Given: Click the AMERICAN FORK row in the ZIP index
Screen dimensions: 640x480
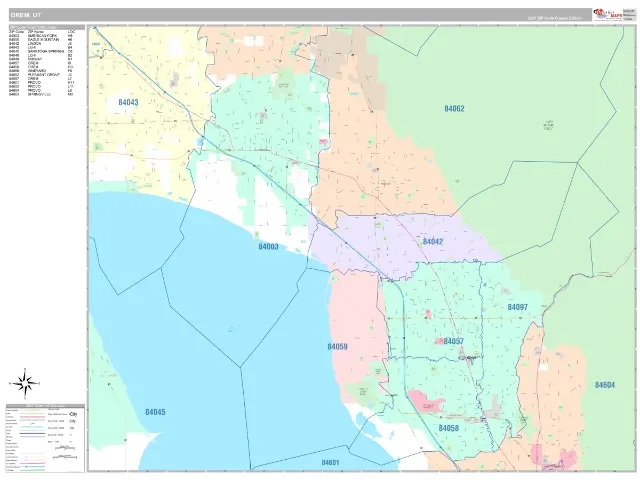Looking at the screenshot, I should click(x=41, y=36).
